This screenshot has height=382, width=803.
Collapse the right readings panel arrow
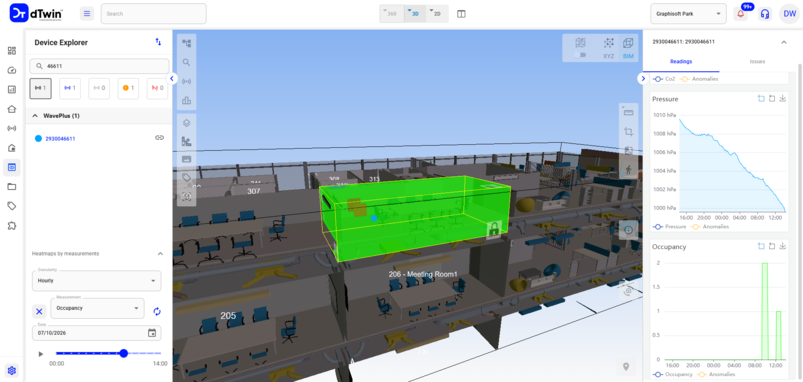(643, 78)
